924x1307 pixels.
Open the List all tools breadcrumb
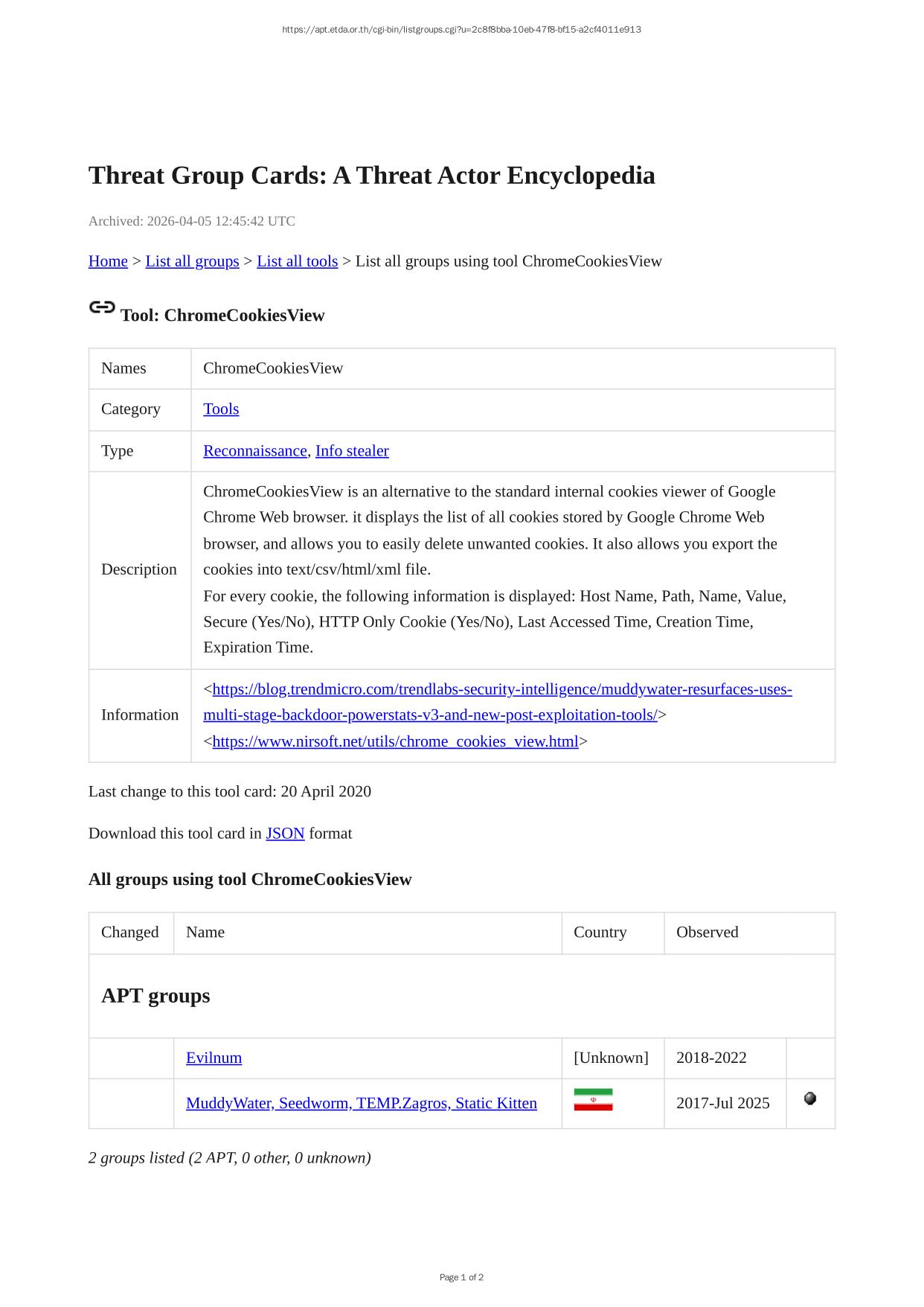(x=297, y=261)
